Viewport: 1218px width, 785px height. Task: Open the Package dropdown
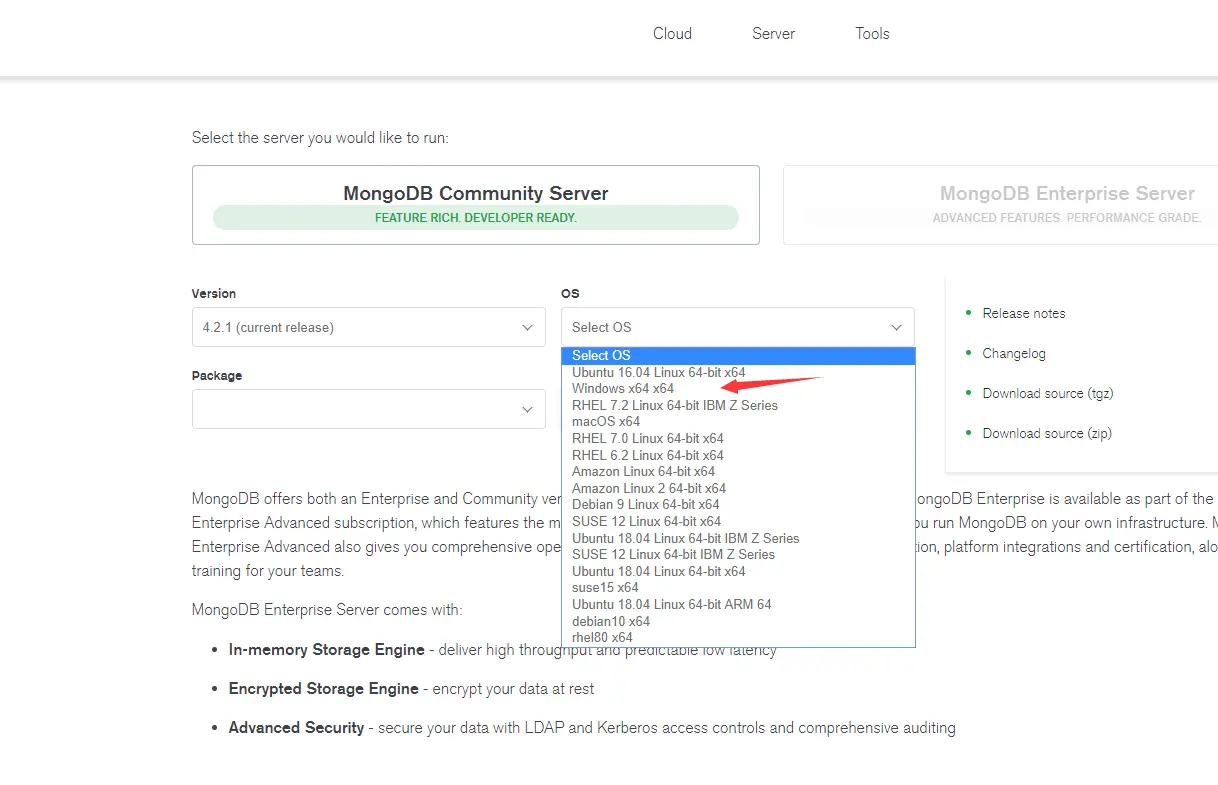(368, 409)
